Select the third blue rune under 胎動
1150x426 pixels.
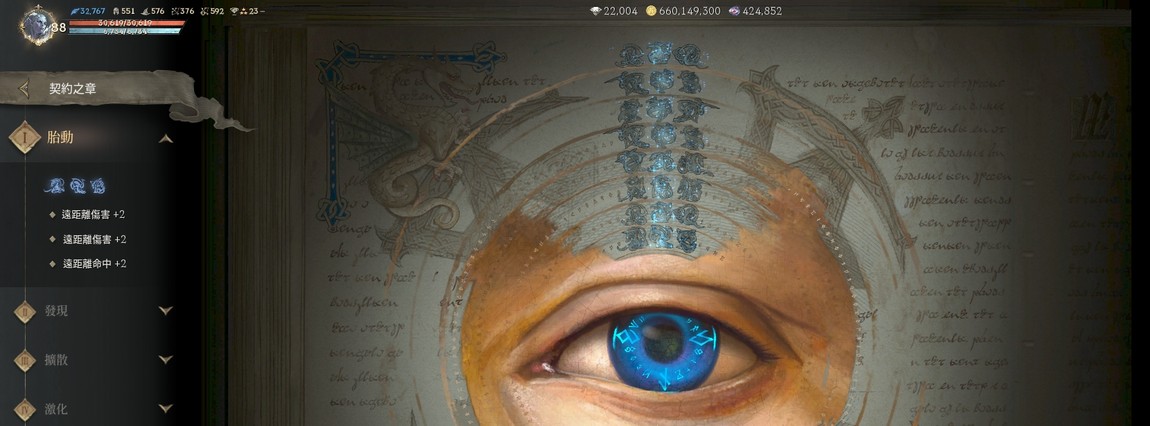tap(98, 185)
